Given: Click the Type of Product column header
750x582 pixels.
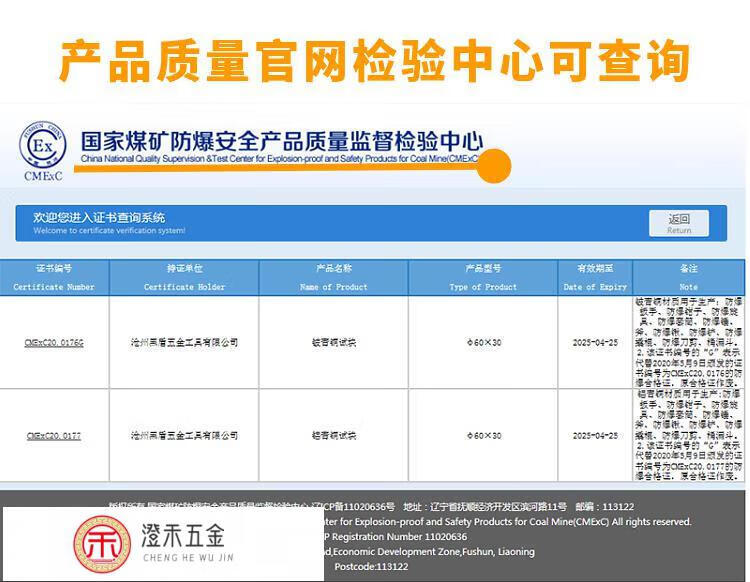Looking at the screenshot, I should pyautogui.click(x=483, y=277).
